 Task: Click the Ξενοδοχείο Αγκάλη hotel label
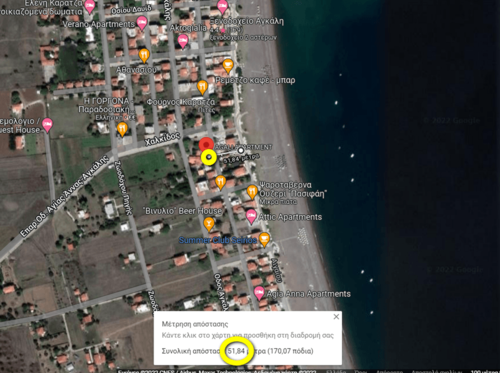[247, 22]
